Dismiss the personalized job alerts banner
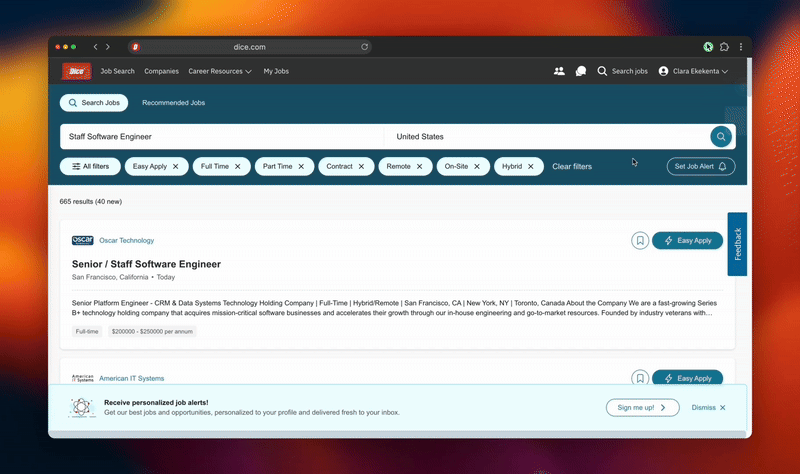Screen dimensions: 800x474 pyautogui.click(x=708, y=407)
